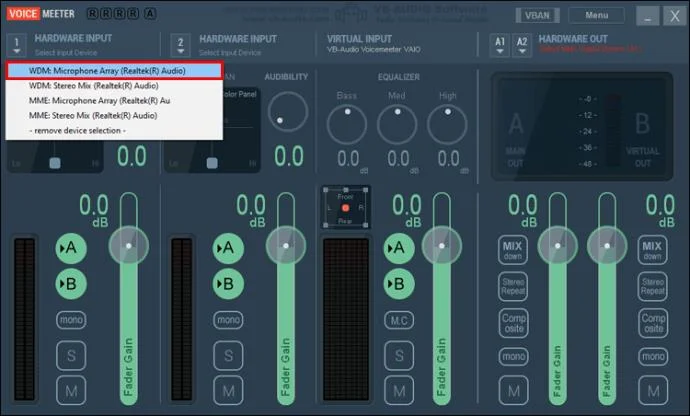Choose remove device selection option
The width and height of the screenshot is (690, 416).
click(114, 131)
